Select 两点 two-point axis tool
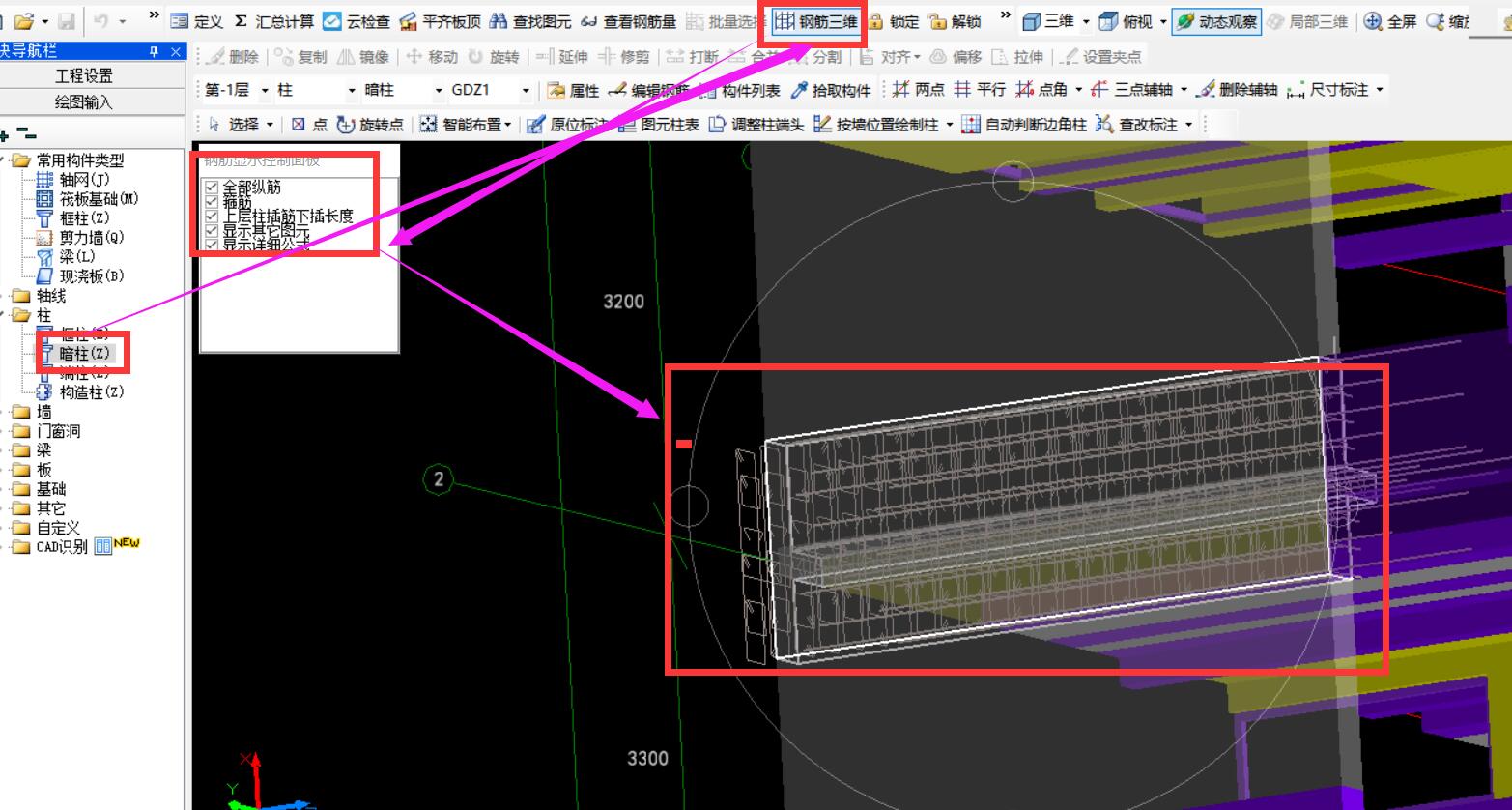Image resolution: width=1512 pixels, height=810 pixels. tap(917, 90)
